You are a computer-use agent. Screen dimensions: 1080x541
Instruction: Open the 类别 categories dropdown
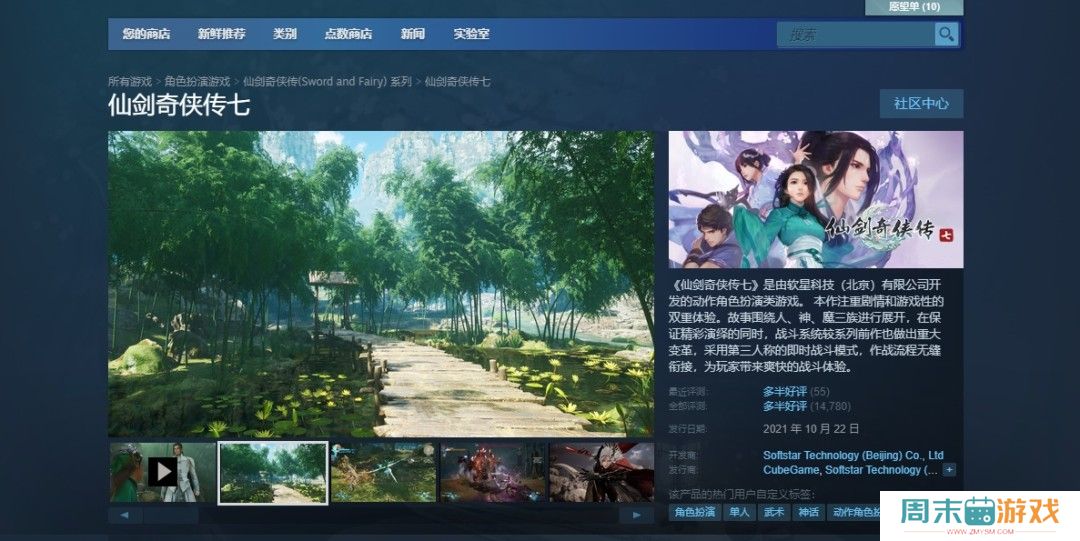click(285, 34)
